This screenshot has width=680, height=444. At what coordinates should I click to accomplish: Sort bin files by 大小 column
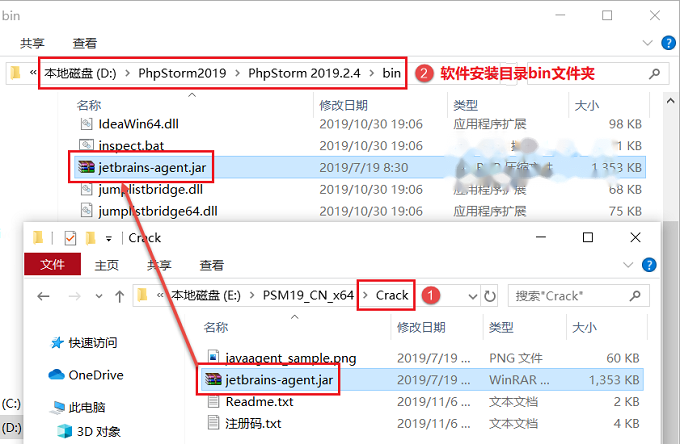coord(587,105)
